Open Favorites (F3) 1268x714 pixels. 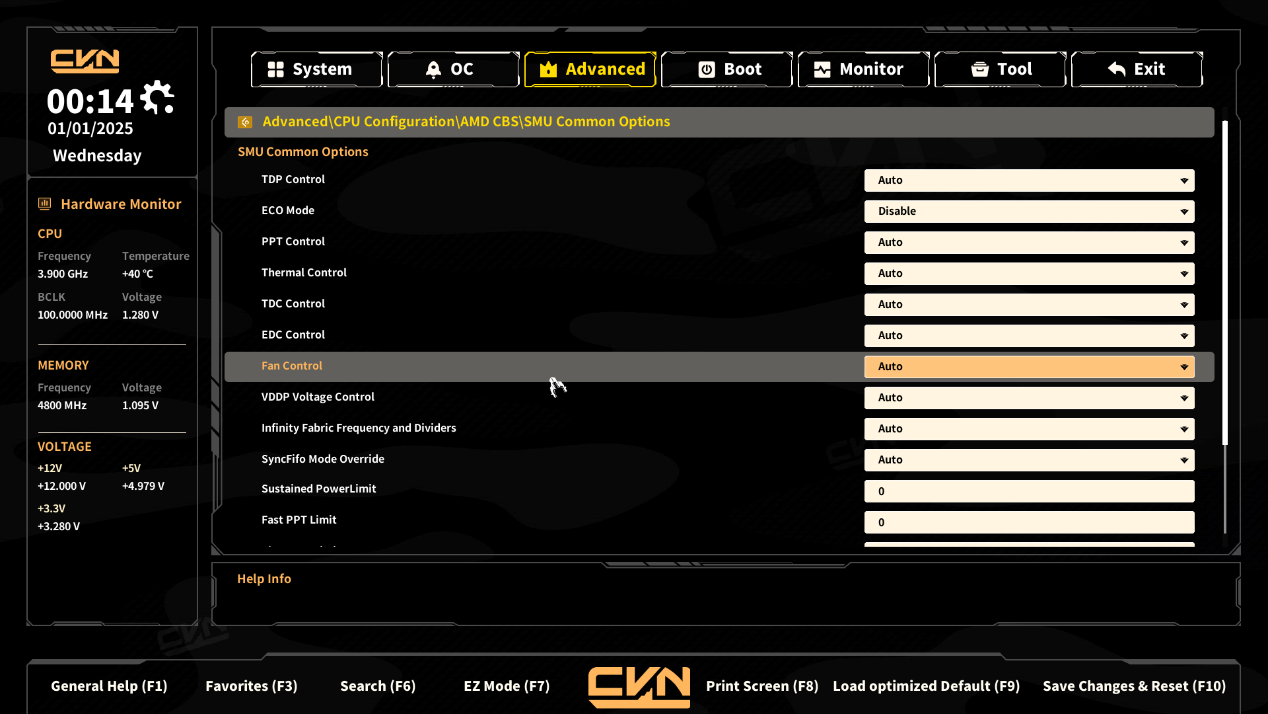tap(251, 686)
